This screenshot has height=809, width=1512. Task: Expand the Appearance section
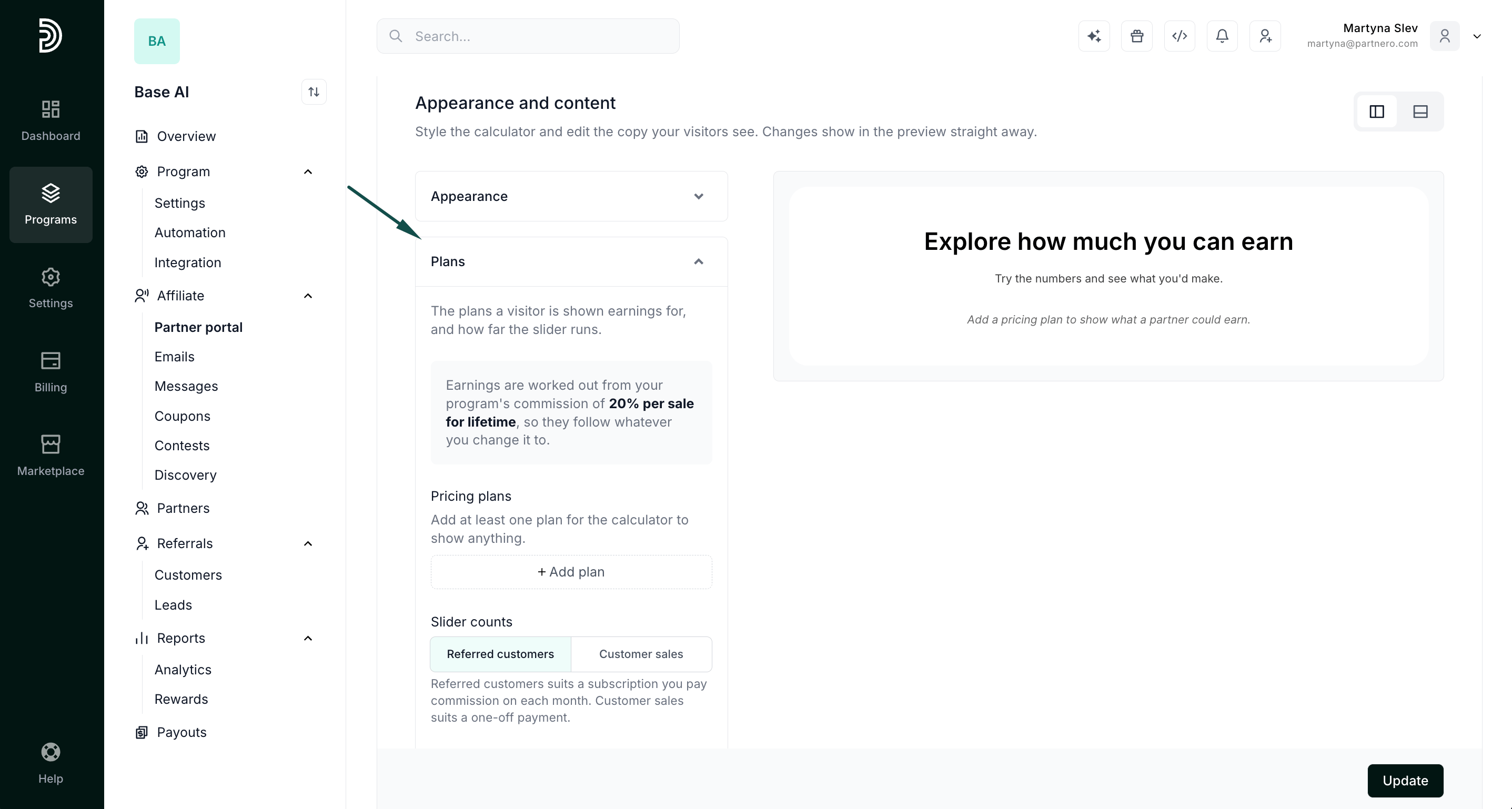[x=571, y=197]
